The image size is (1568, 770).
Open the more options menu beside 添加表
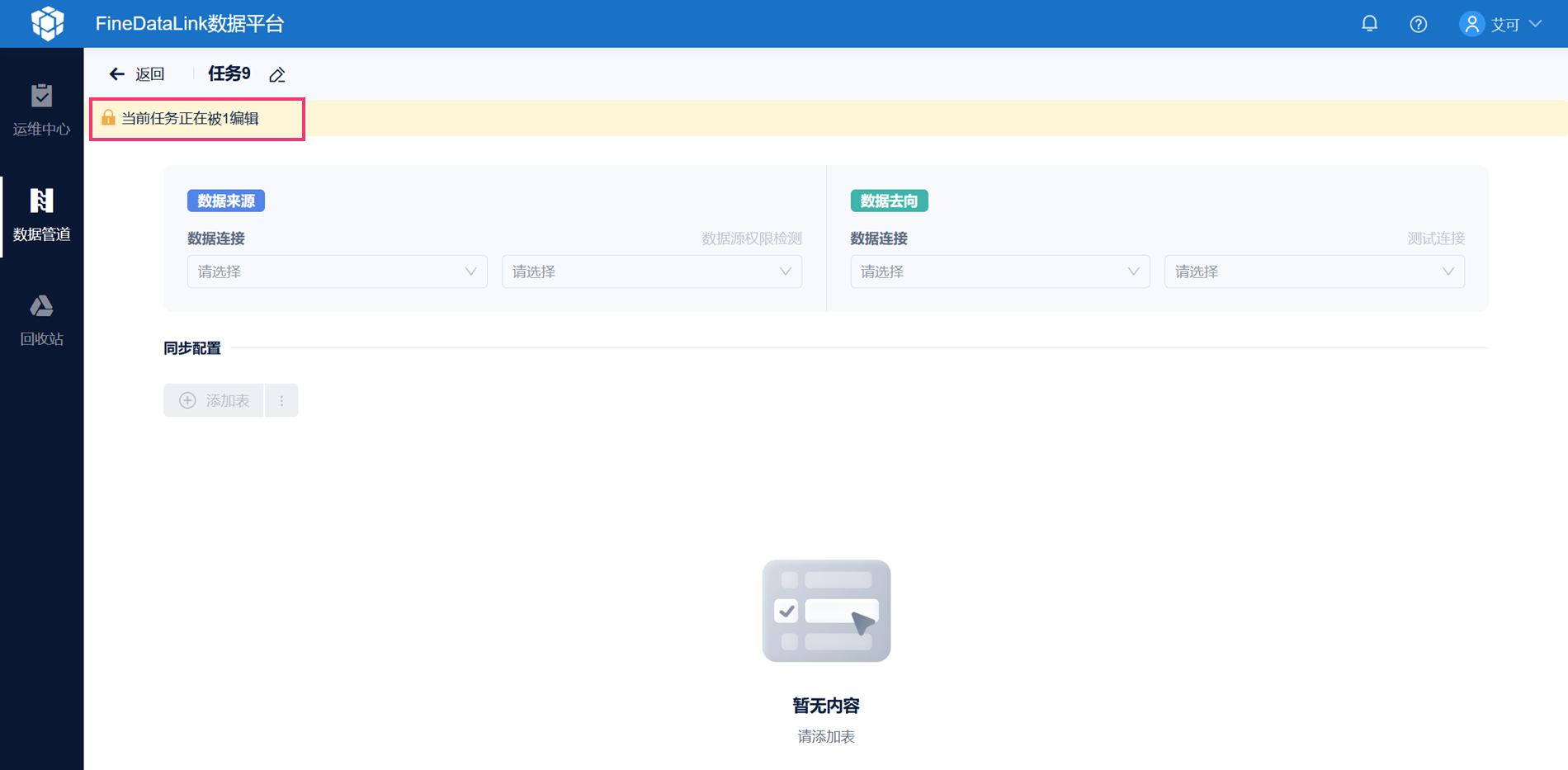[x=281, y=400]
